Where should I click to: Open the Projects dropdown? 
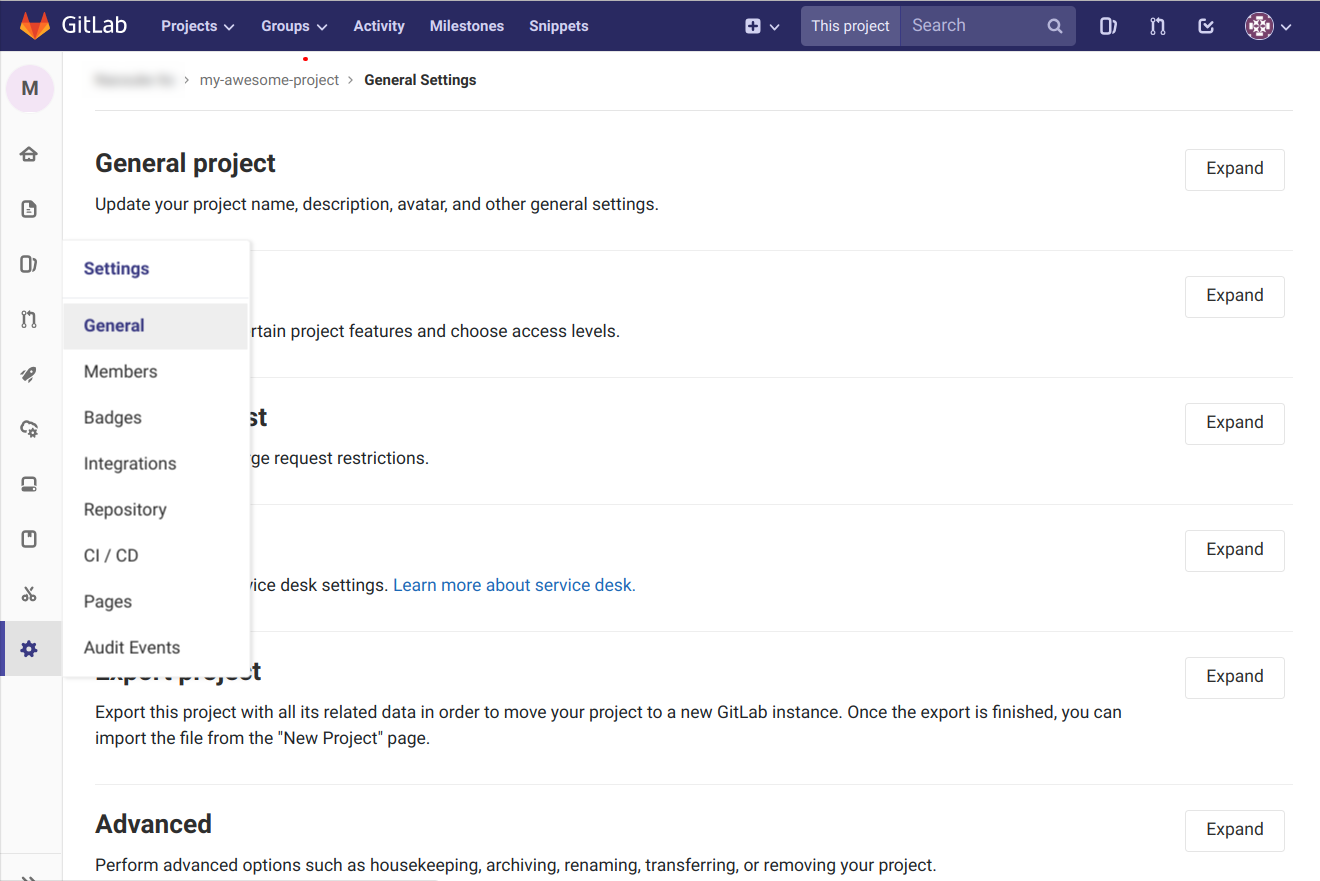[197, 25]
